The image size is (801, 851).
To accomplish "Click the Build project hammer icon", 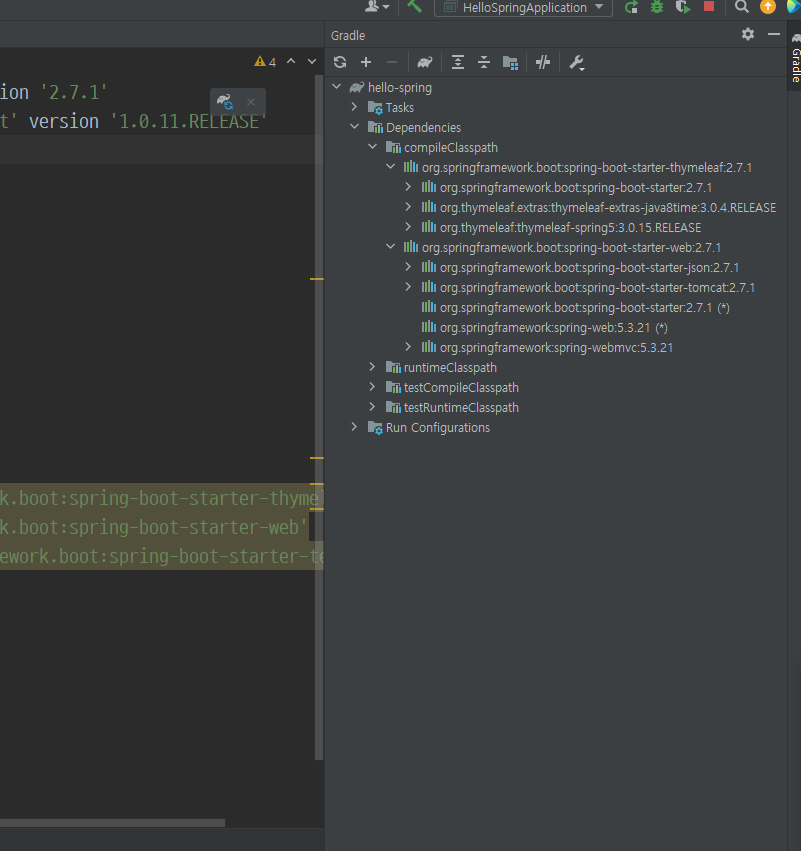I will (x=414, y=7).
